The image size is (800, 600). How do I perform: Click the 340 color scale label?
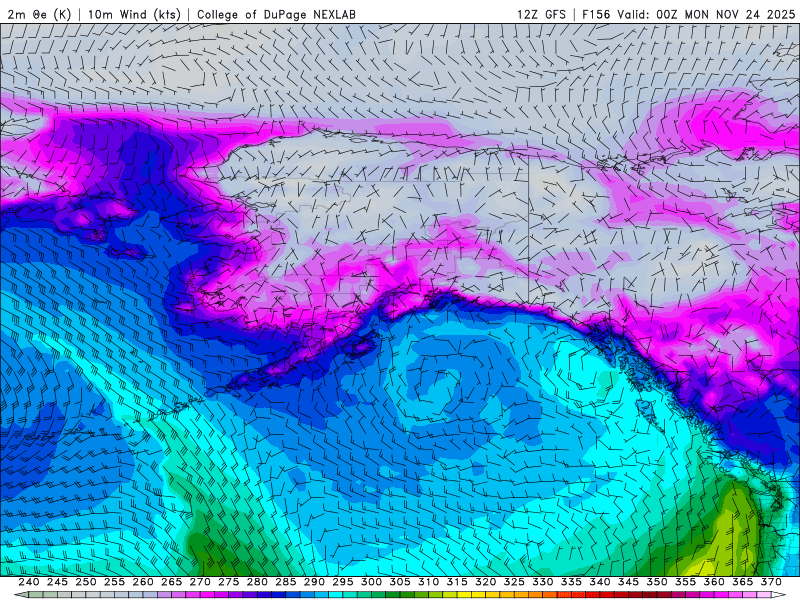click(600, 582)
